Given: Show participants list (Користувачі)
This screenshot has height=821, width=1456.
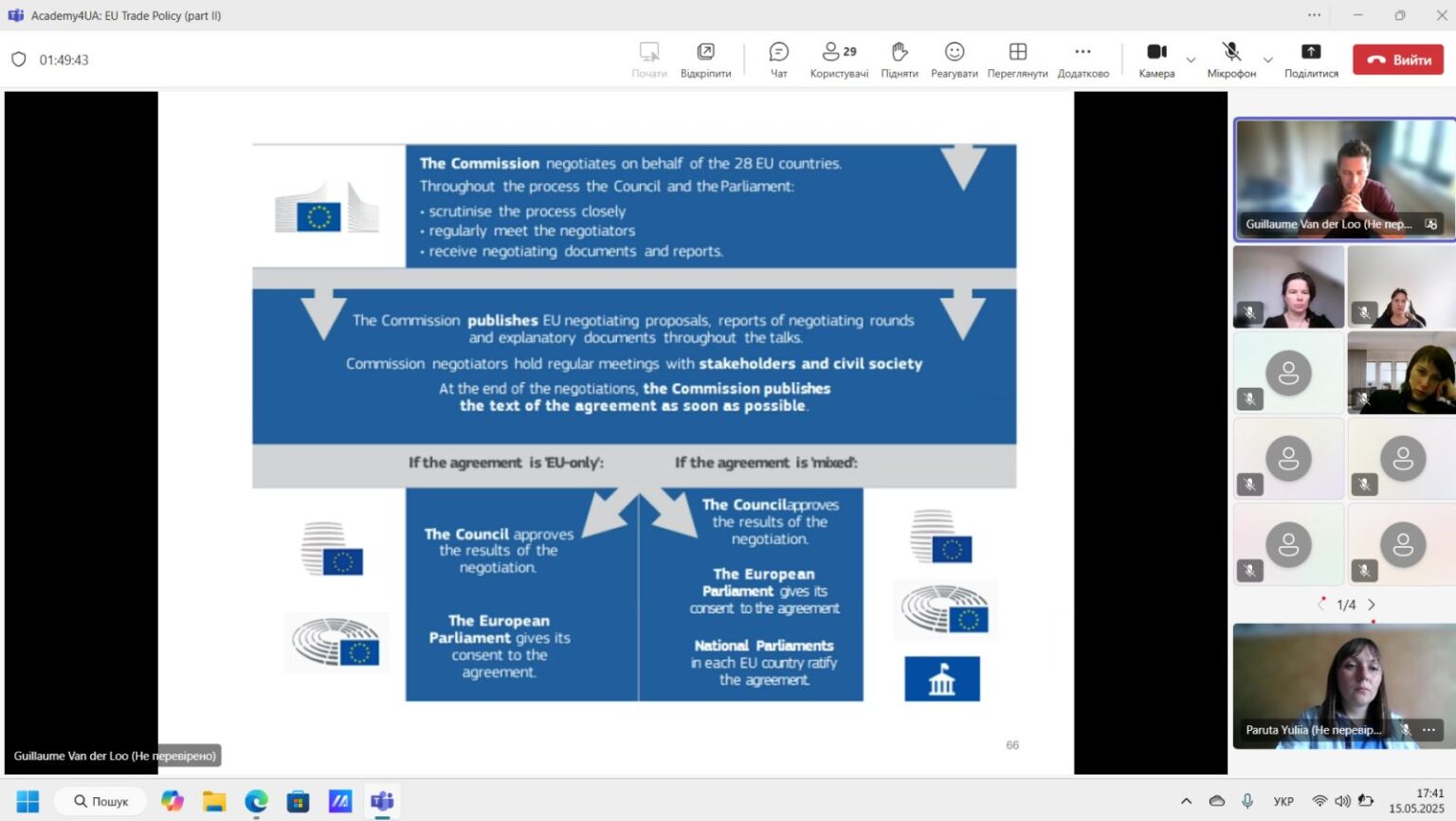Looking at the screenshot, I should point(839,60).
